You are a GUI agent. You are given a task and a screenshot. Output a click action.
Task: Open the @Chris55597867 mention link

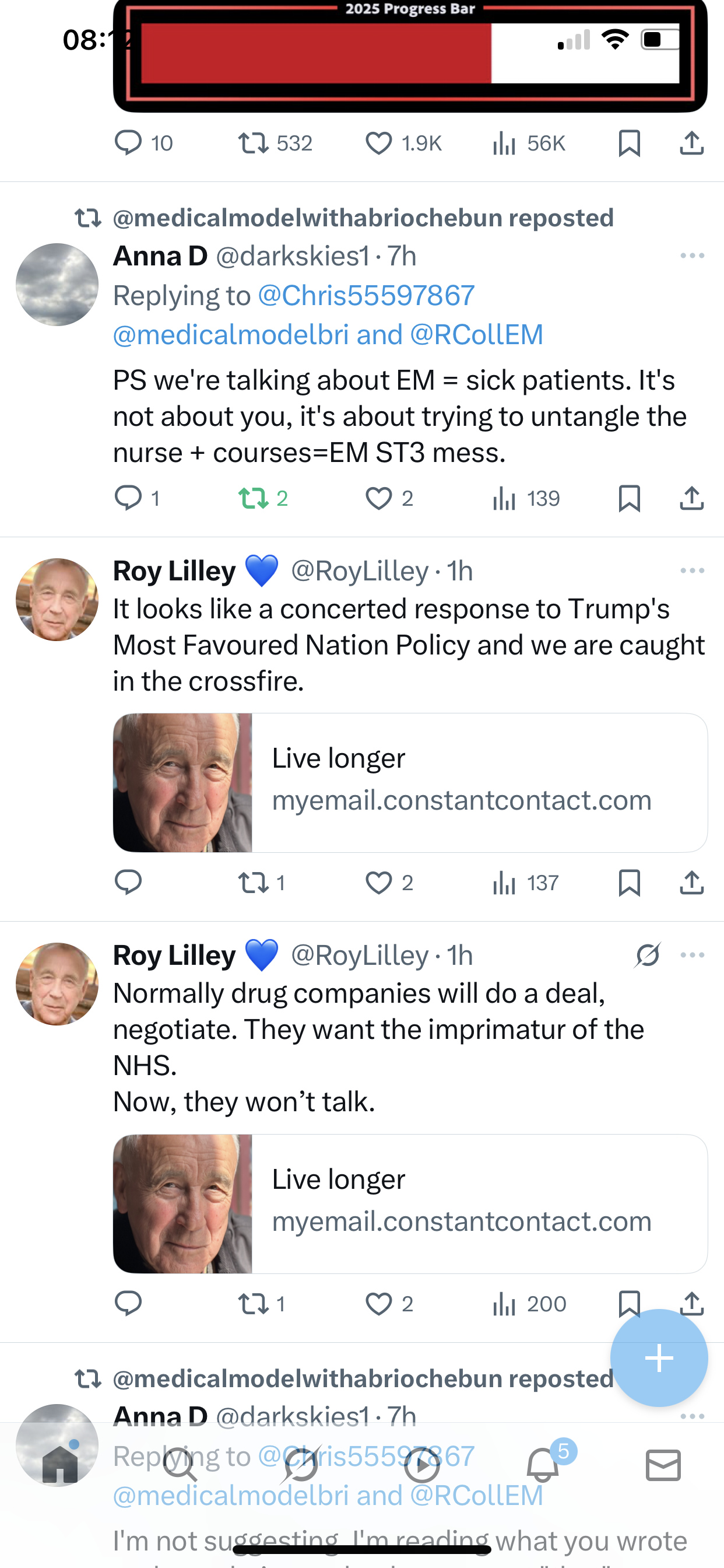click(366, 296)
